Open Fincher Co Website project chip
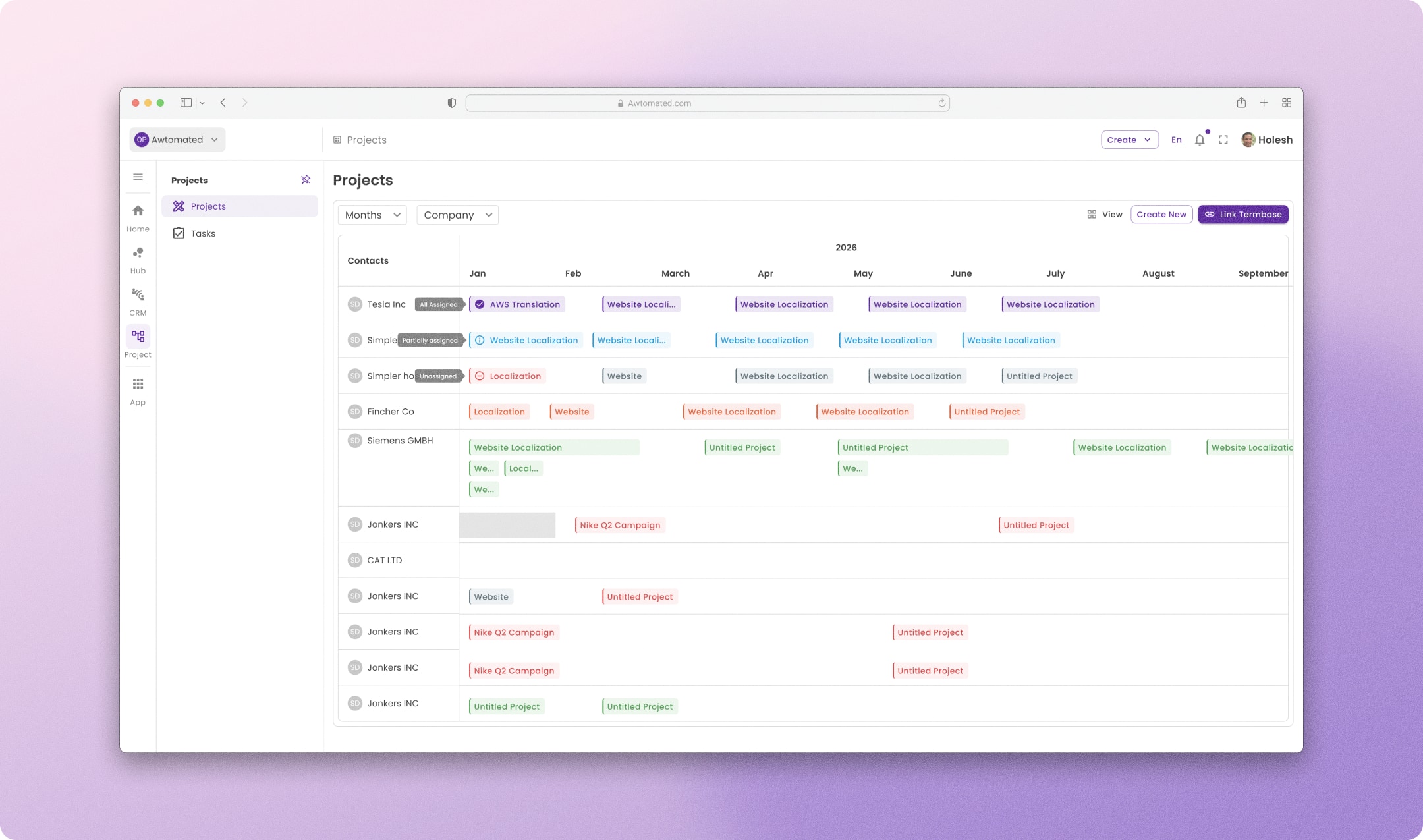 click(x=572, y=412)
